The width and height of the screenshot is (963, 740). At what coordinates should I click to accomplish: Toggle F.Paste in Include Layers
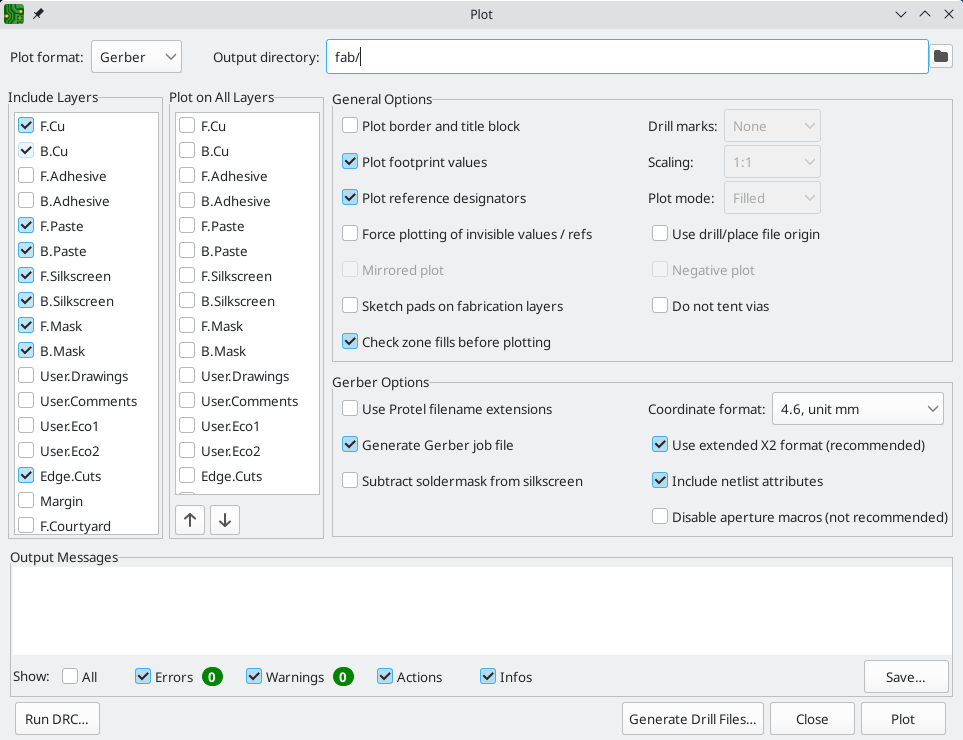[26, 225]
